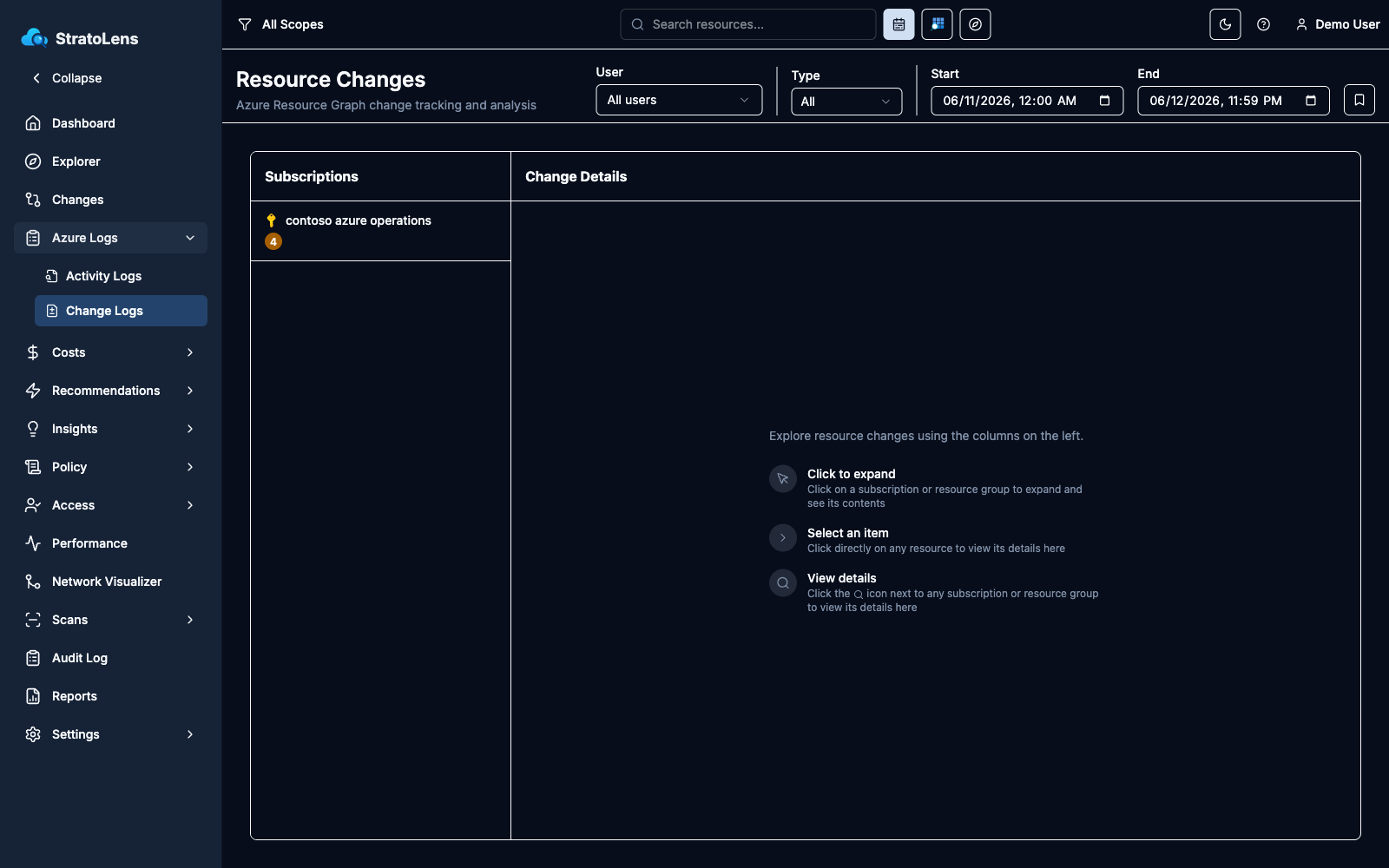The width and height of the screenshot is (1389, 868).
Task: Click the Change Logs document icon
Action: point(52,311)
